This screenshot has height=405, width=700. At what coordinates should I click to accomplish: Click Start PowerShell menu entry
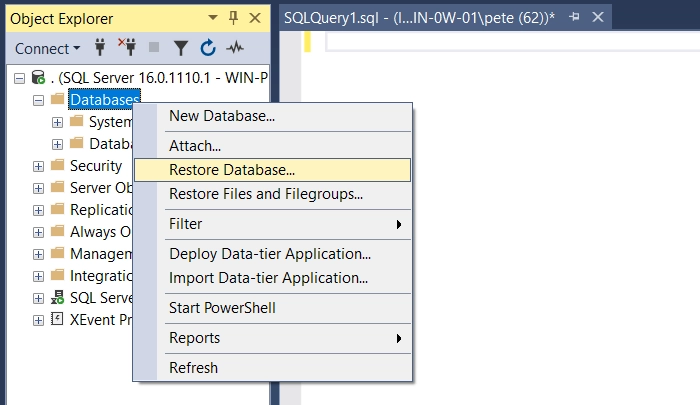[222, 308]
